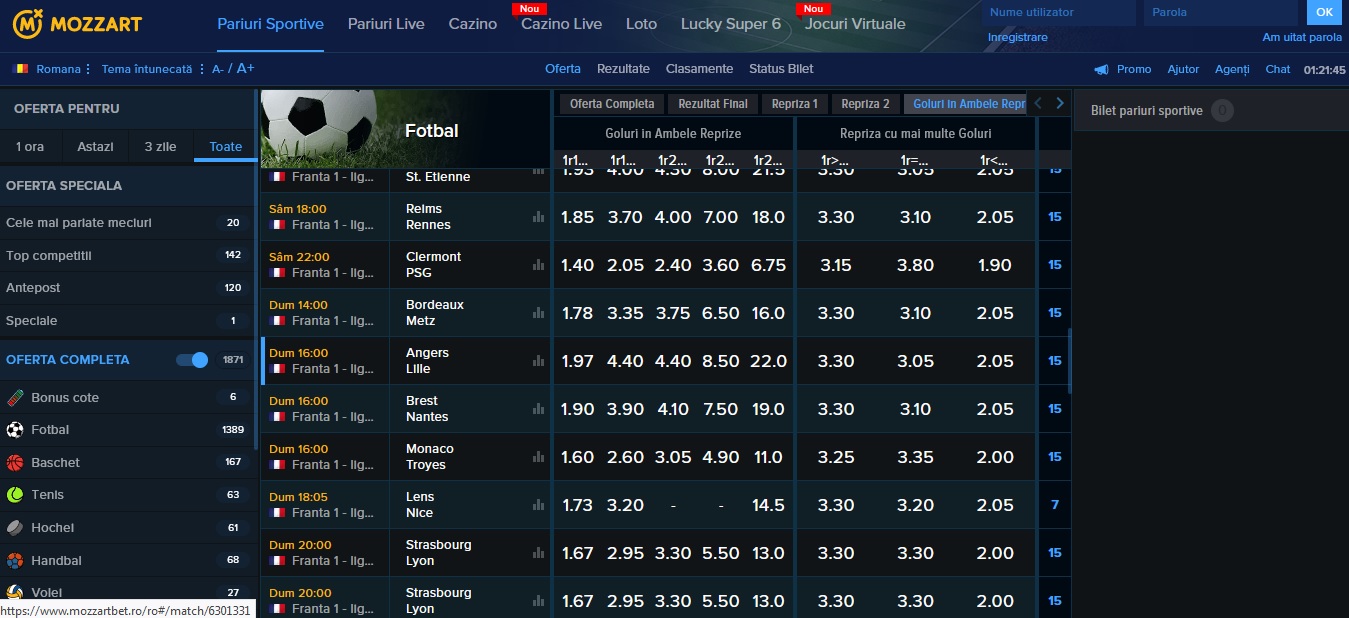
Task: Click the Promo megaphone icon
Action: [x=1101, y=69]
